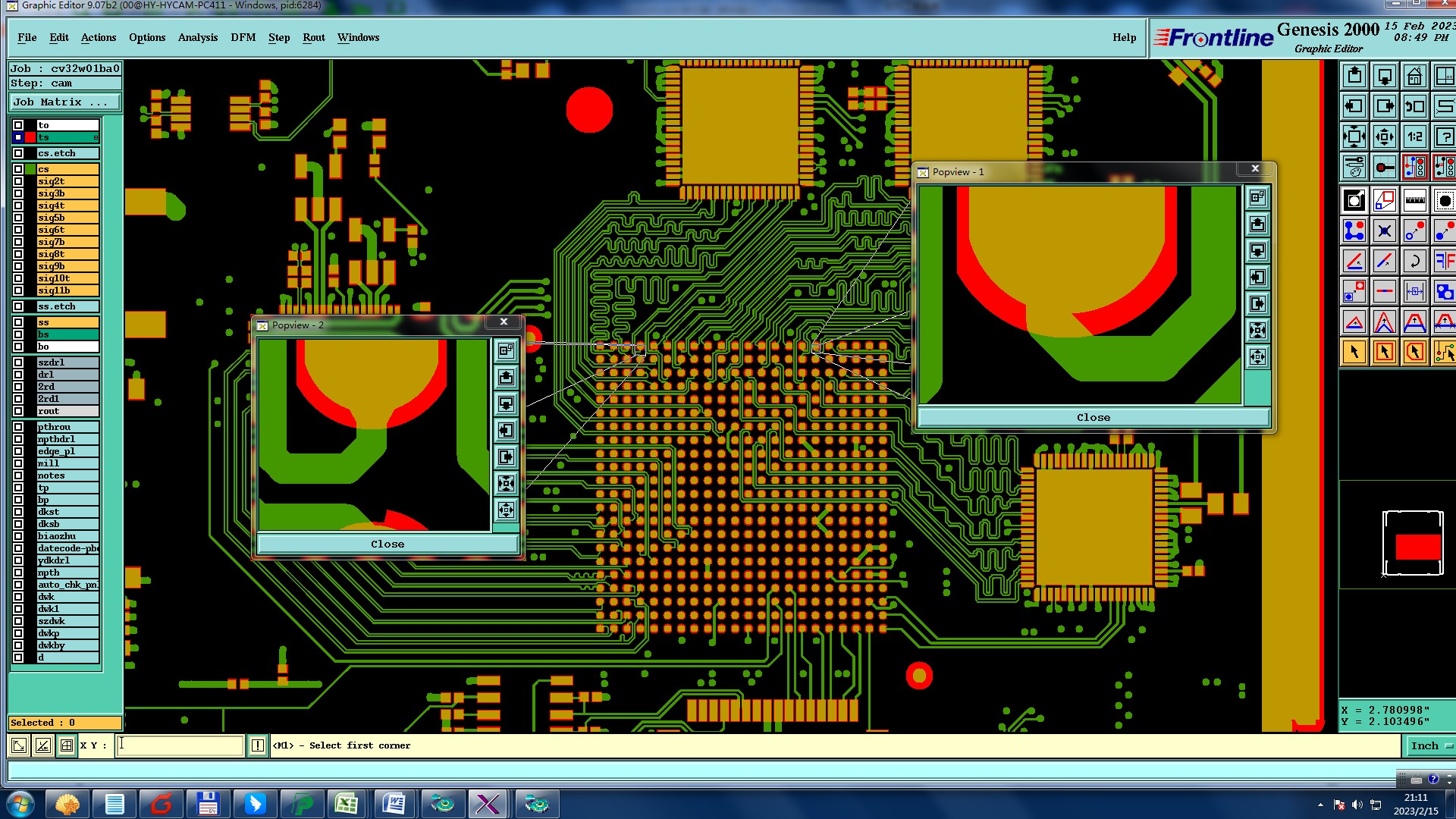Open the Analysis menu
1456x819 pixels.
197,37
